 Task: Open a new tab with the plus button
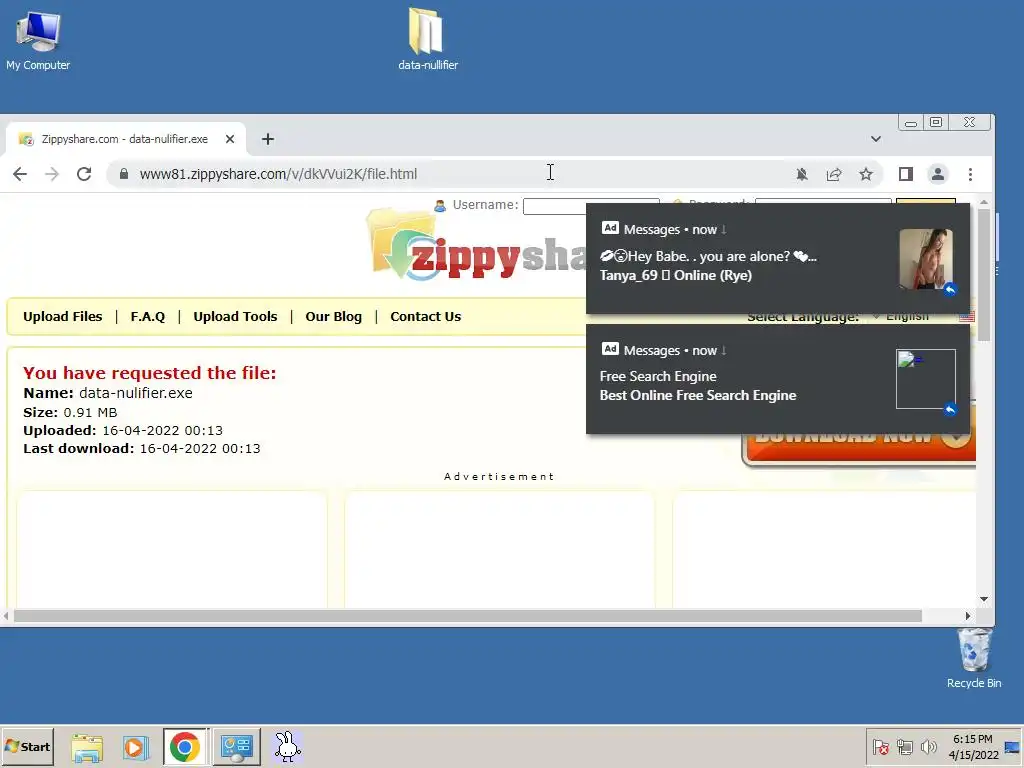pyautogui.click(x=268, y=139)
